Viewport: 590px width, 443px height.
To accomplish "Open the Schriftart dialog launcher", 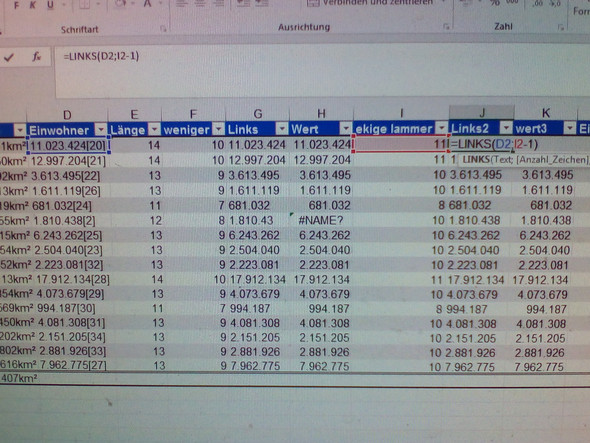I will 163,28.
